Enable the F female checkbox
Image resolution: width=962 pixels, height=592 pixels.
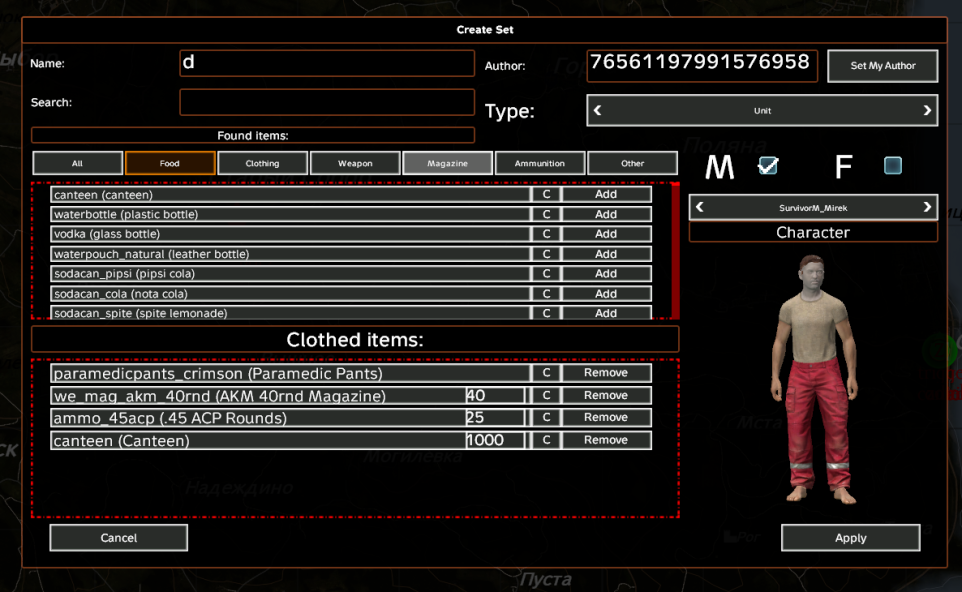[x=893, y=166]
